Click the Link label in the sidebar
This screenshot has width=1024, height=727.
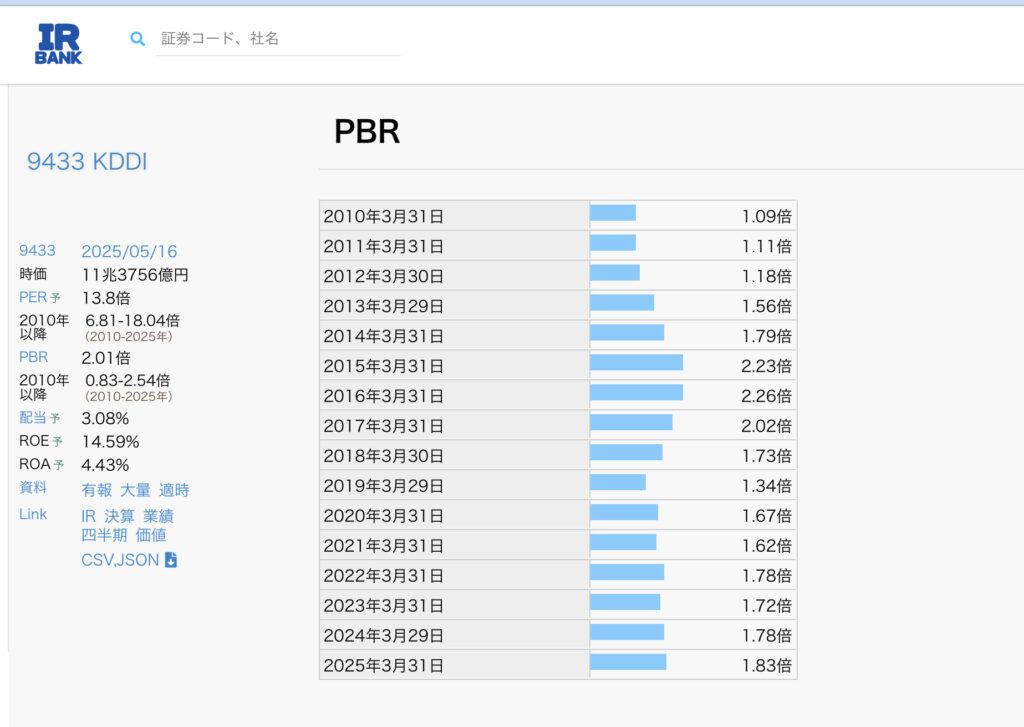click(x=33, y=514)
